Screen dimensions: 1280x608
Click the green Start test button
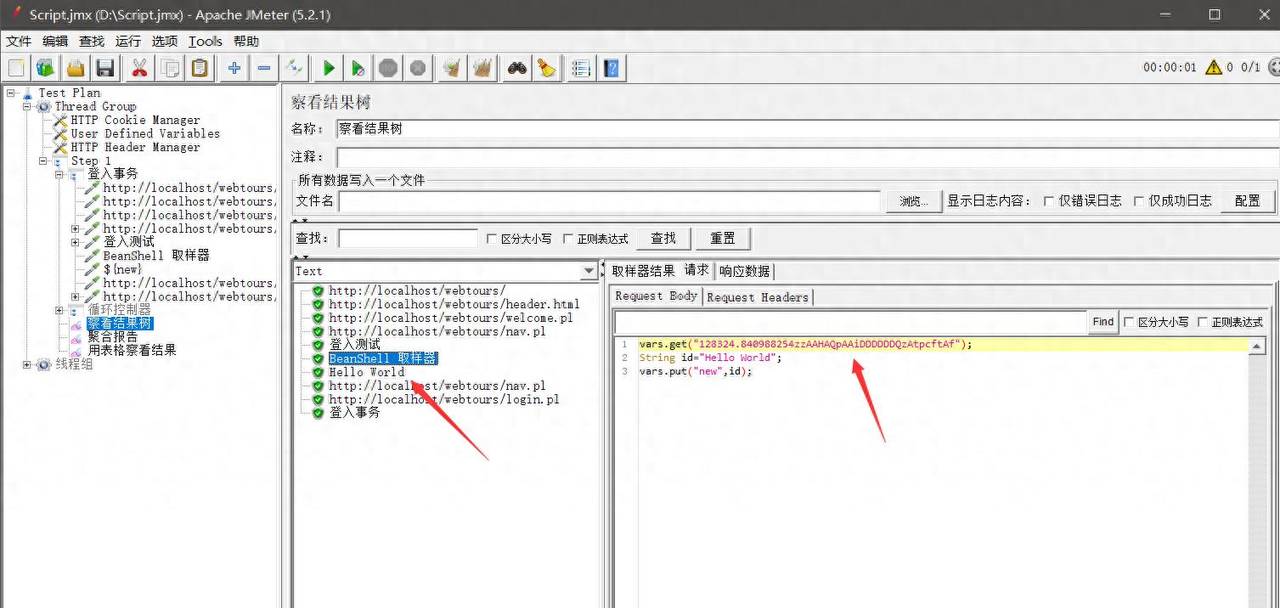coord(328,68)
